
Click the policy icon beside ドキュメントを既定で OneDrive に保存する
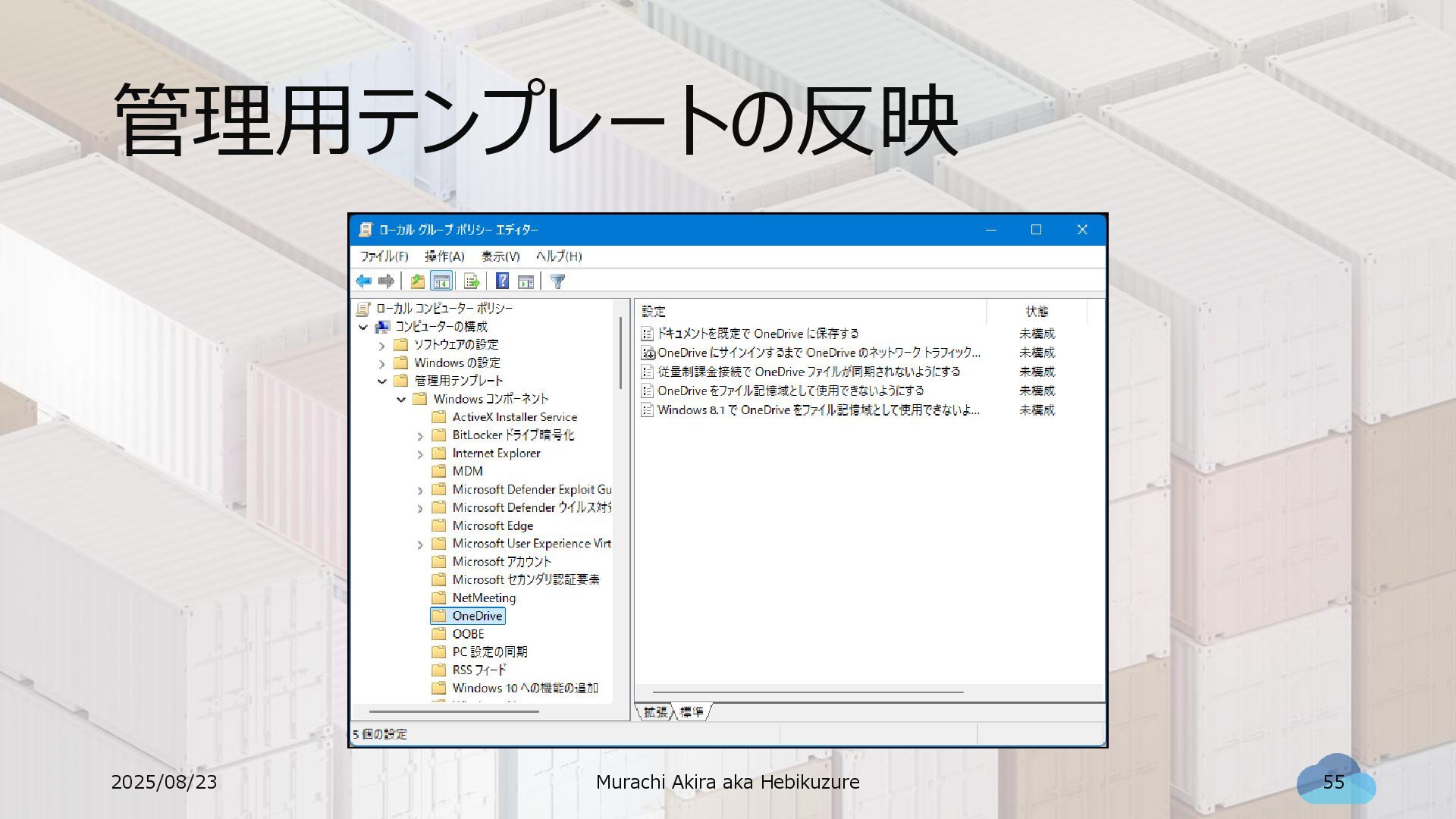point(647,334)
